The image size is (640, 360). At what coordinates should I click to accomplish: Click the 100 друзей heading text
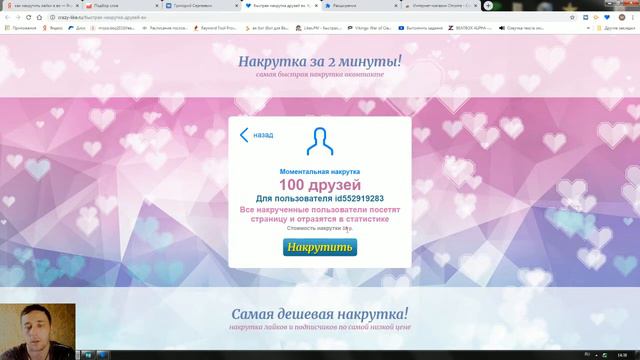320,184
